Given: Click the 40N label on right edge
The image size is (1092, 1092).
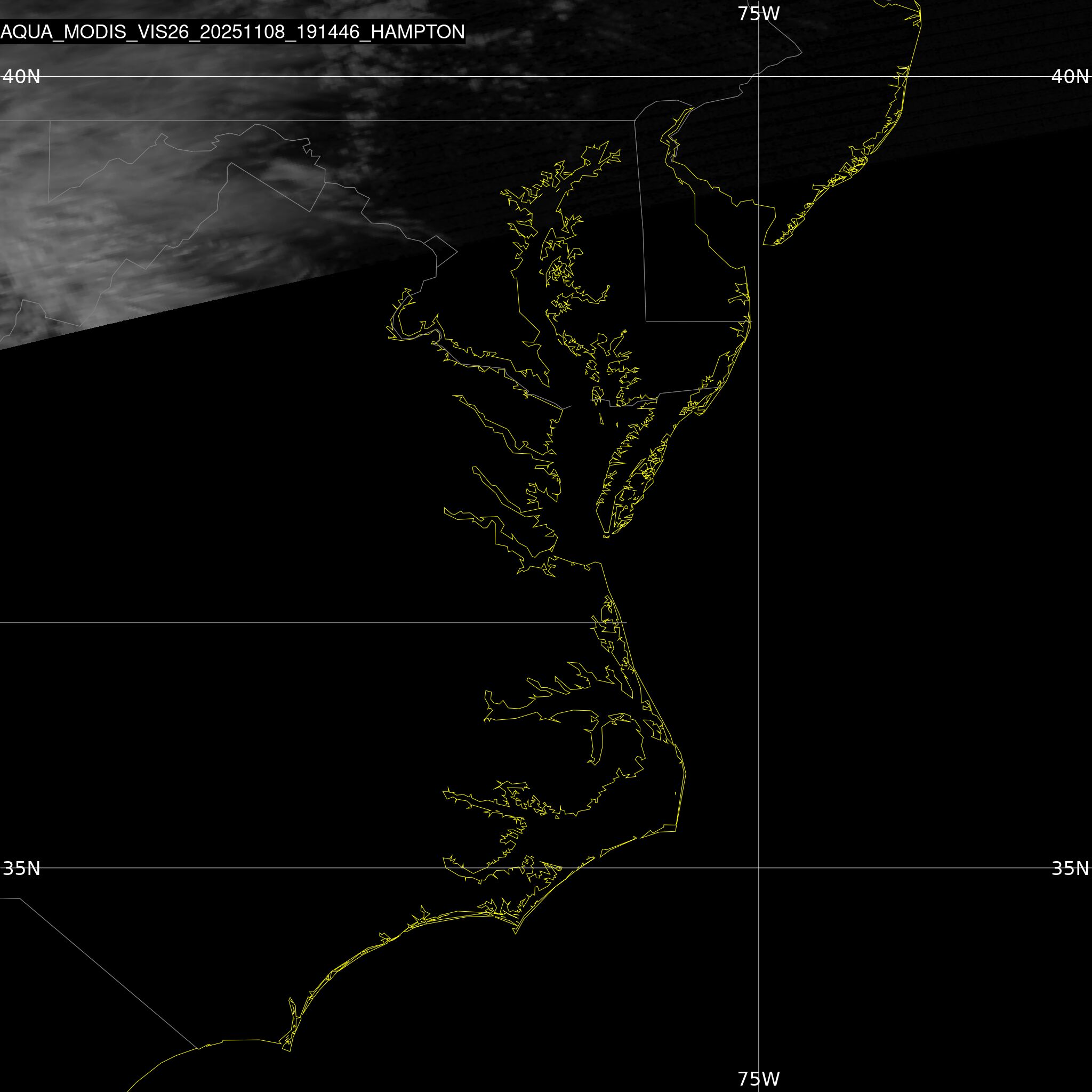Looking at the screenshot, I should click(1070, 76).
